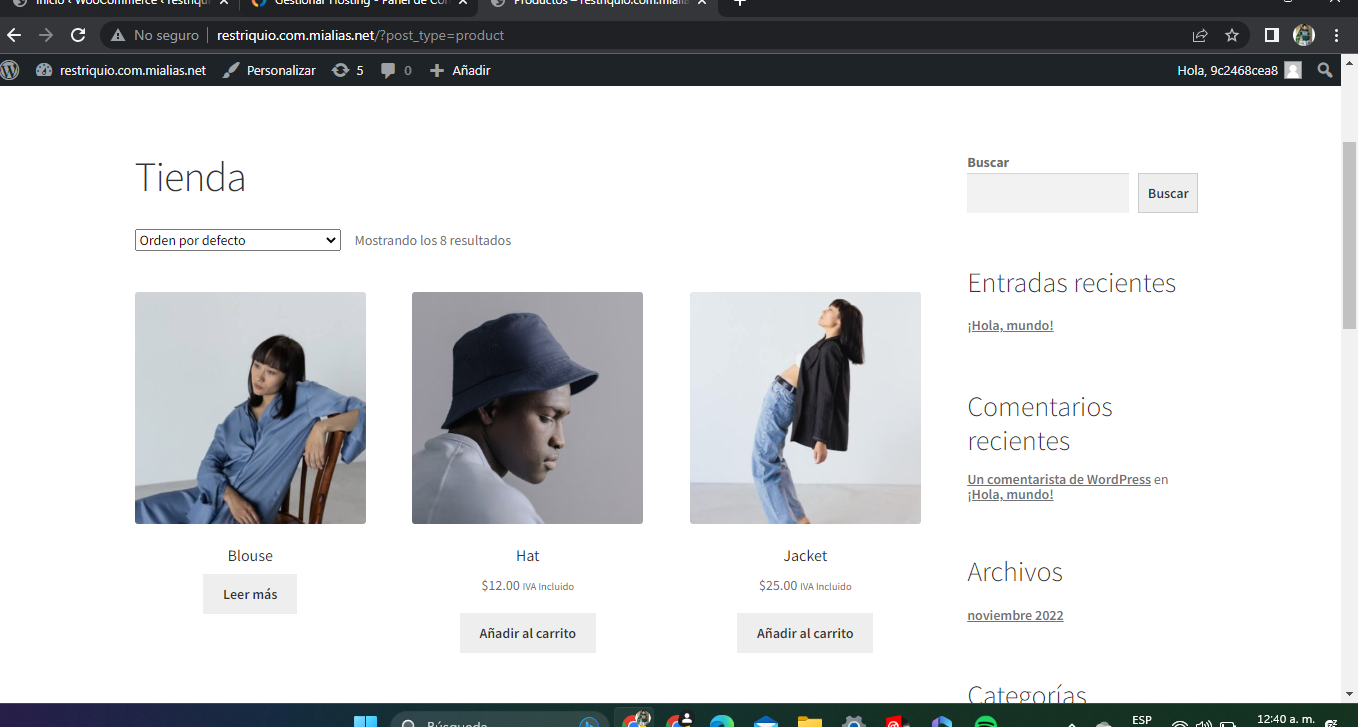
Task: Reload the page with the refresh icon
Action: point(78,35)
